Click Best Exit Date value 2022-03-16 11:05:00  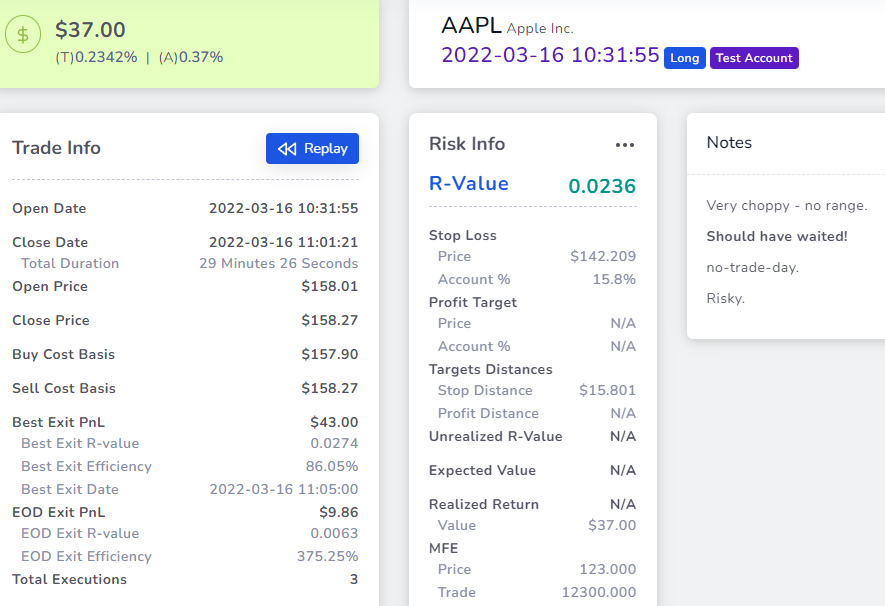(x=284, y=489)
